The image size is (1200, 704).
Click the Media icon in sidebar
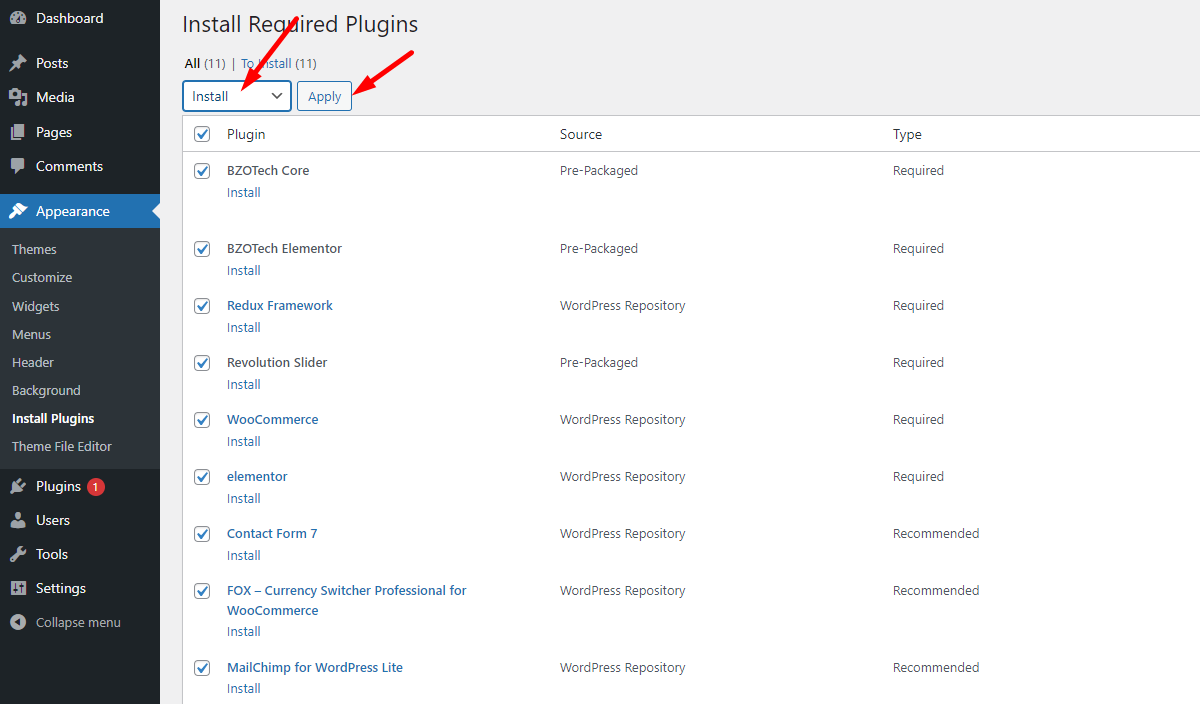(18, 97)
